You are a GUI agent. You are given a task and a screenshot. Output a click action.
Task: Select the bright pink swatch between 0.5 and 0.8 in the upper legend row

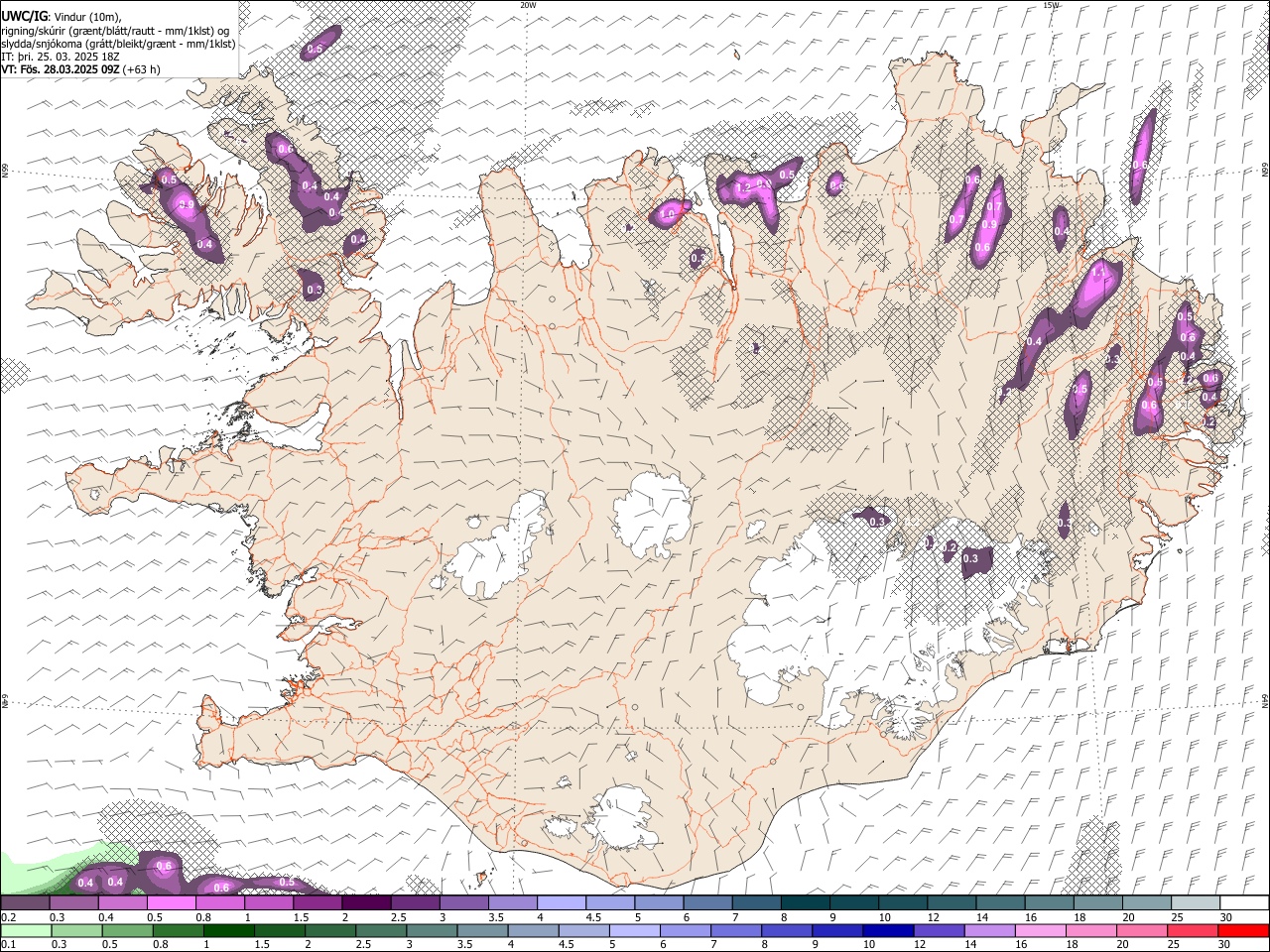click(172, 902)
